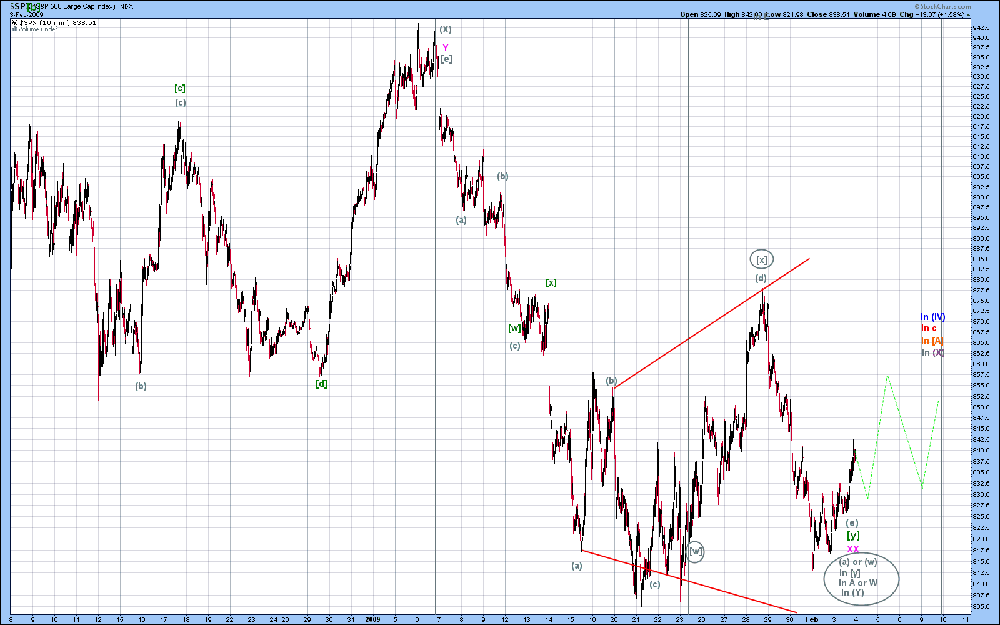Click the gray (X) label at chart peak
Screen dimensions: 1000x625
[445, 29]
